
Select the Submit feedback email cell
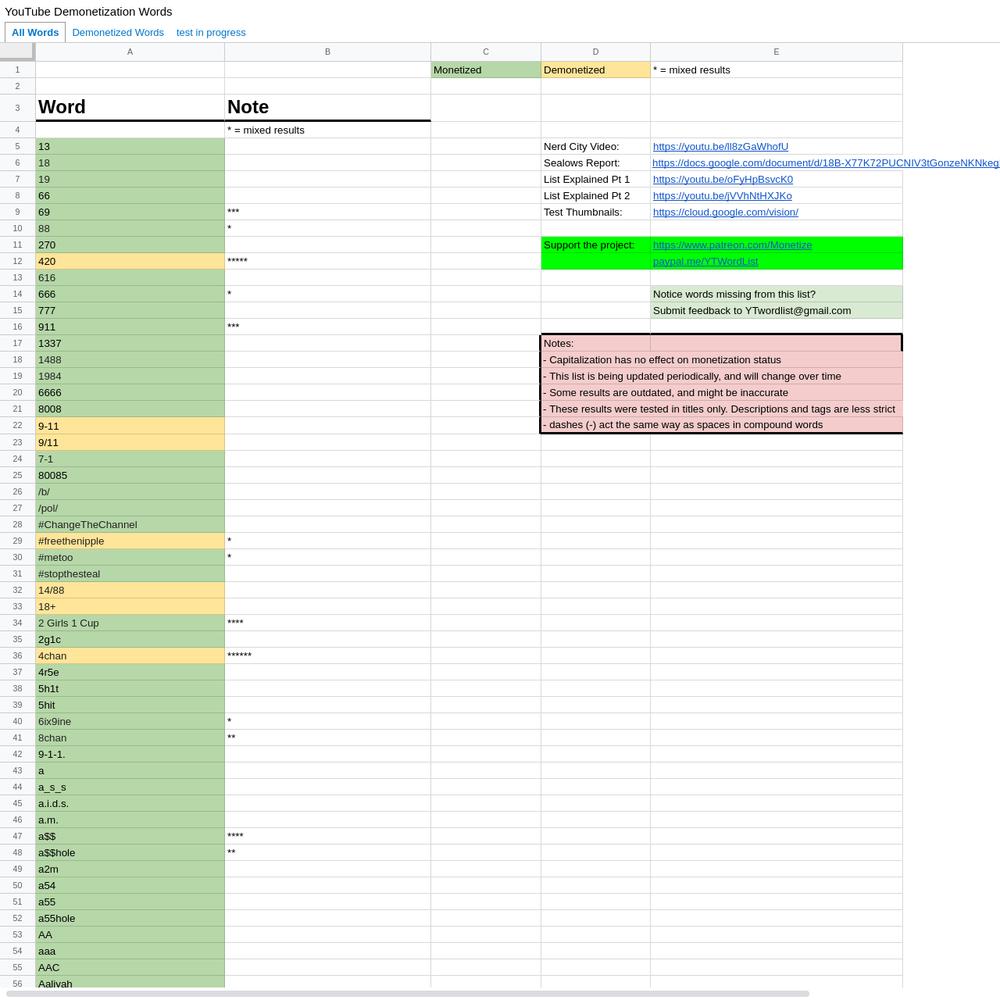click(x=776, y=311)
